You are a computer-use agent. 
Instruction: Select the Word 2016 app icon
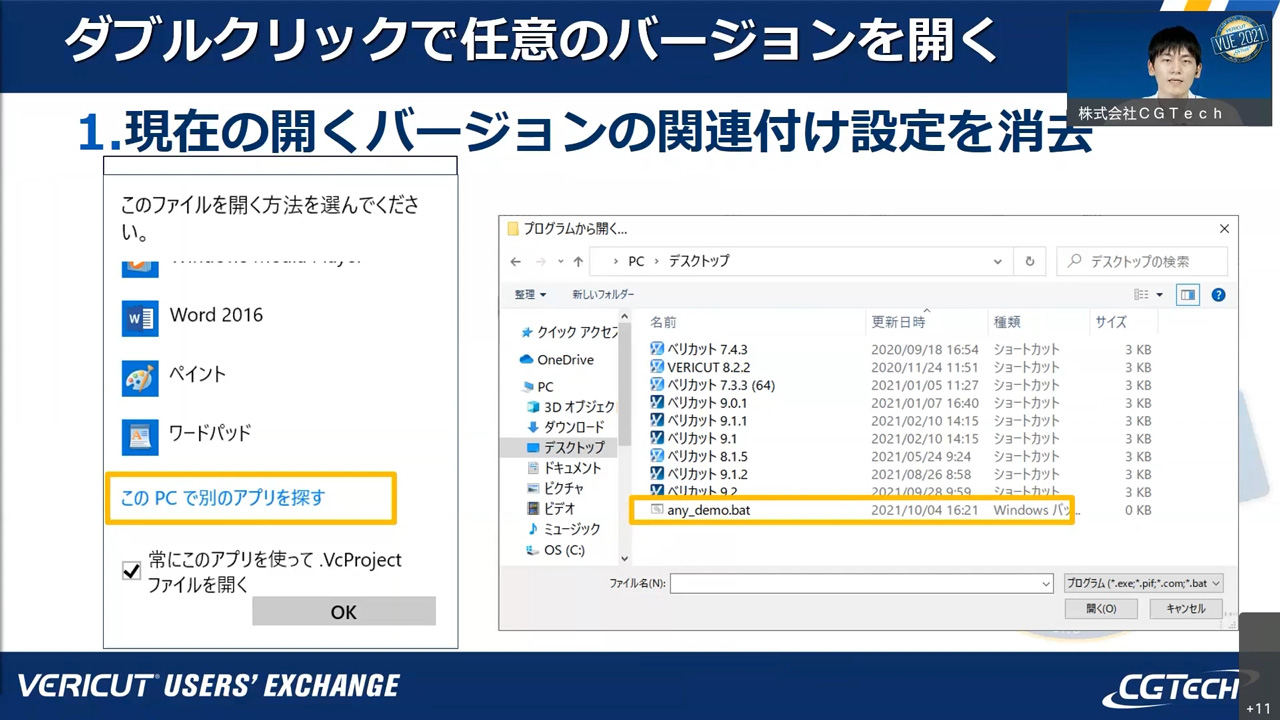140,318
